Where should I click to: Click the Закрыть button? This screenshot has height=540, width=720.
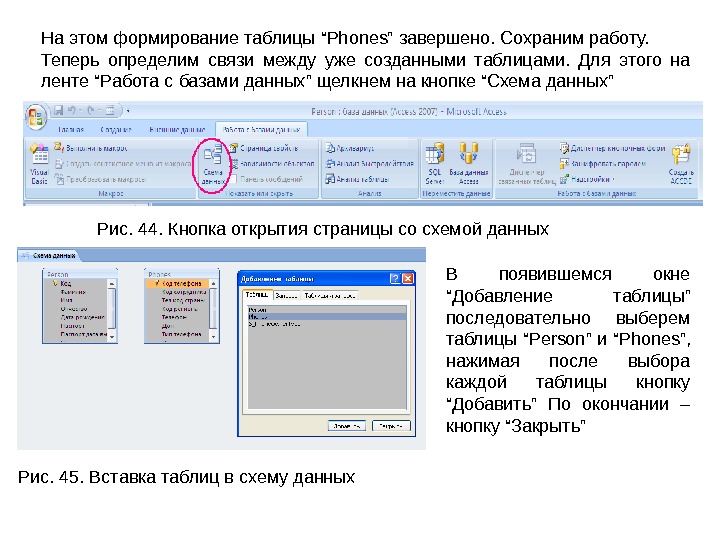tap(391, 426)
